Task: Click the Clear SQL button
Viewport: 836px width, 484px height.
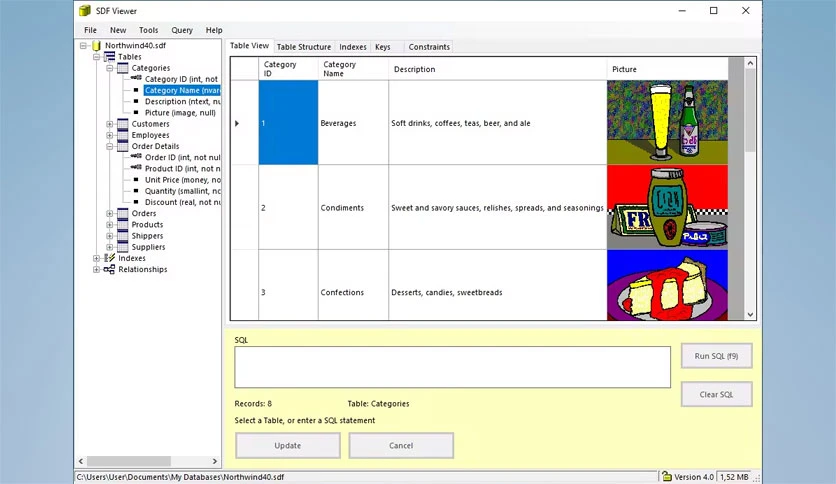Action: click(717, 394)
